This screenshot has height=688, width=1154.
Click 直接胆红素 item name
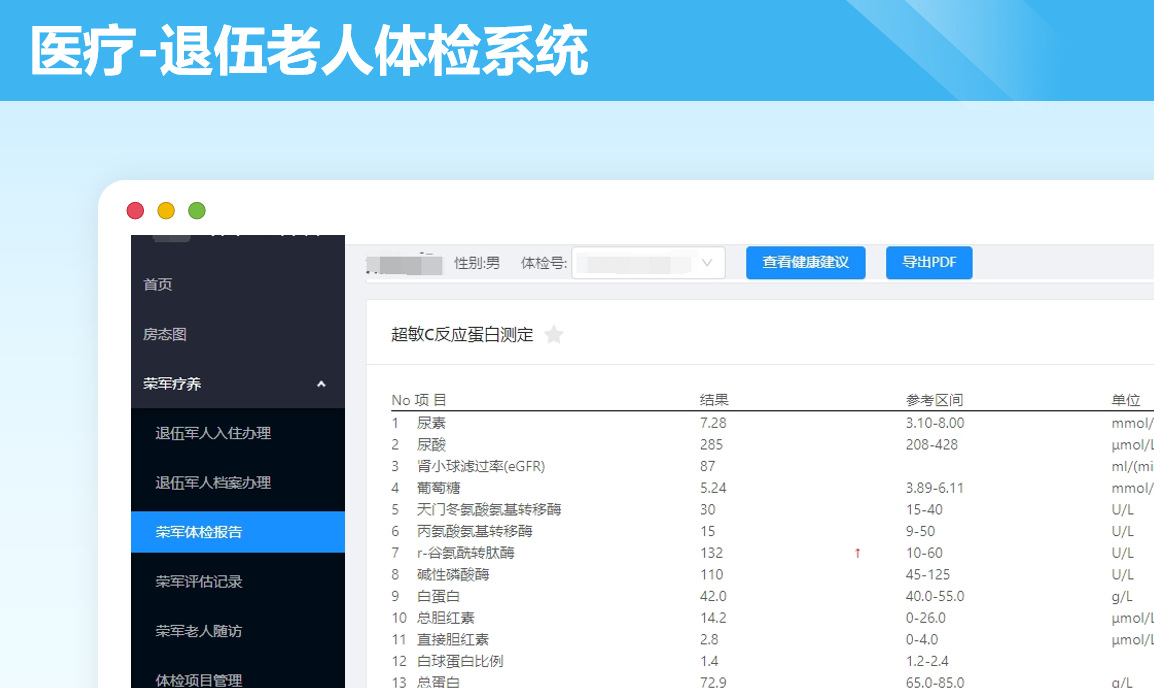pos(453,639)
